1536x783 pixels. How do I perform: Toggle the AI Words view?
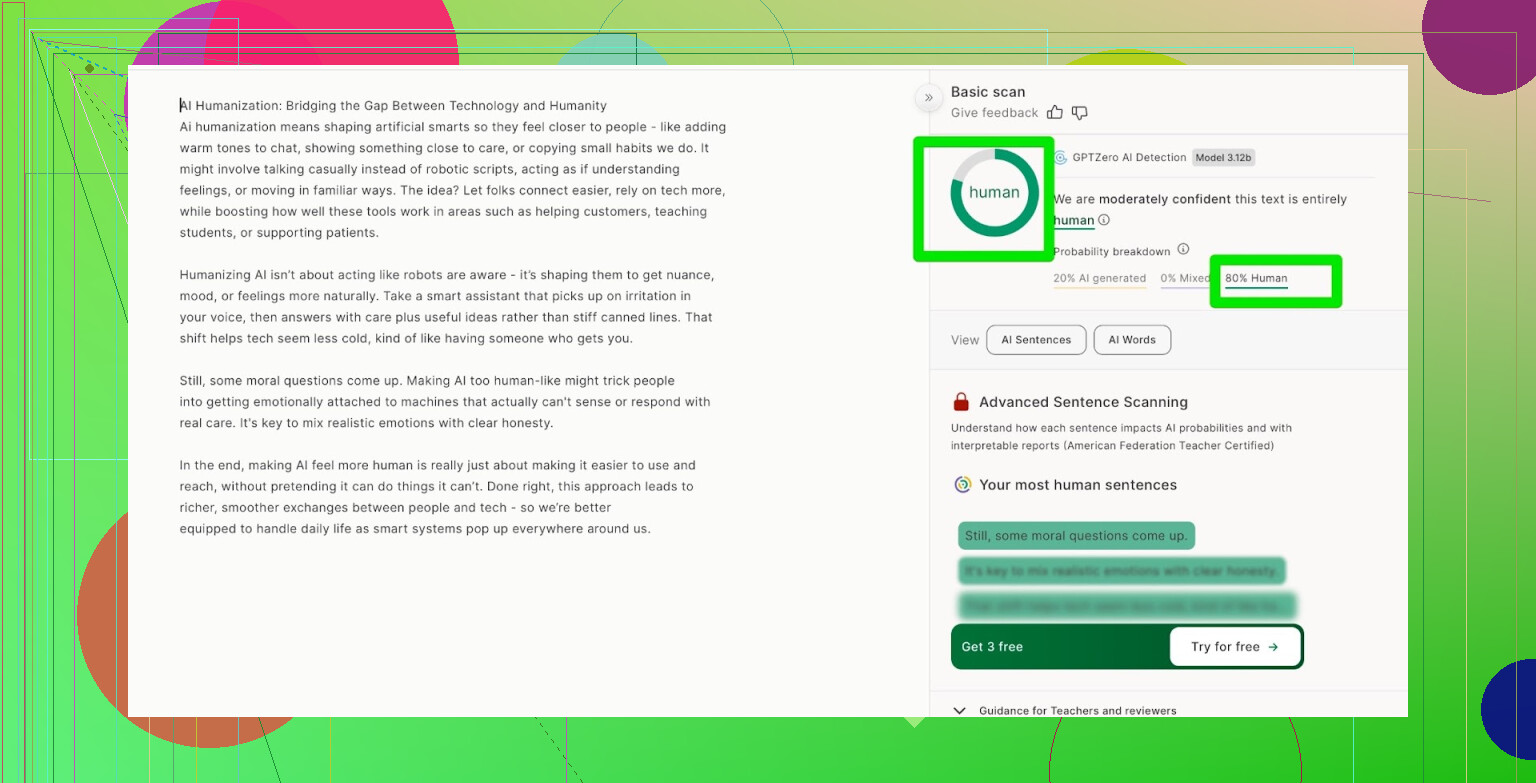(1132, 340)
